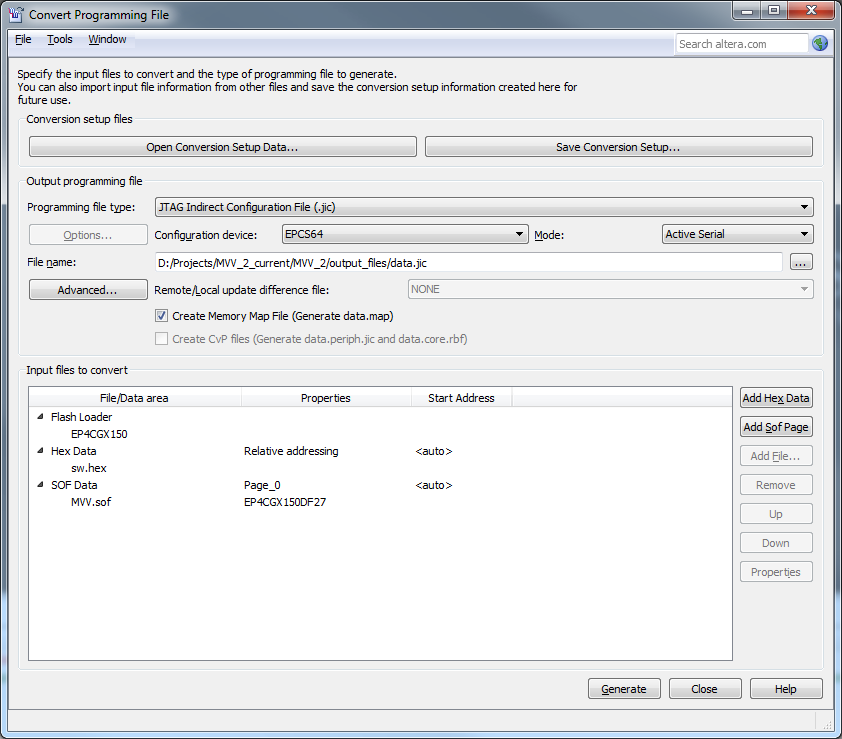Click the Page_0 property cell
The height and width of the screenshot is (739, 842).
(262, 486)
